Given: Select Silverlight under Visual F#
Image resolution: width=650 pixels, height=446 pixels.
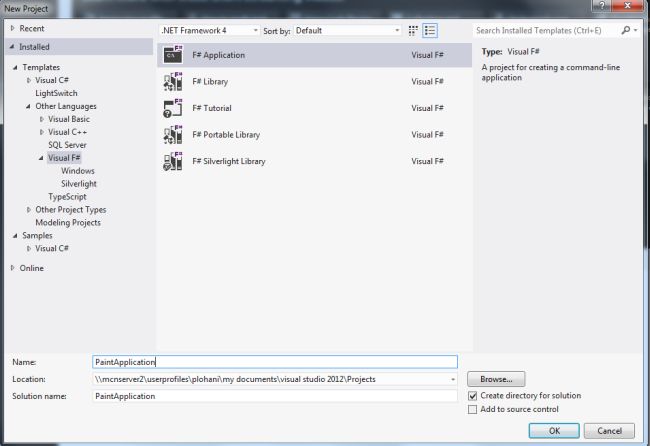Looking at the screenshot, I should (x=79, y=184).
